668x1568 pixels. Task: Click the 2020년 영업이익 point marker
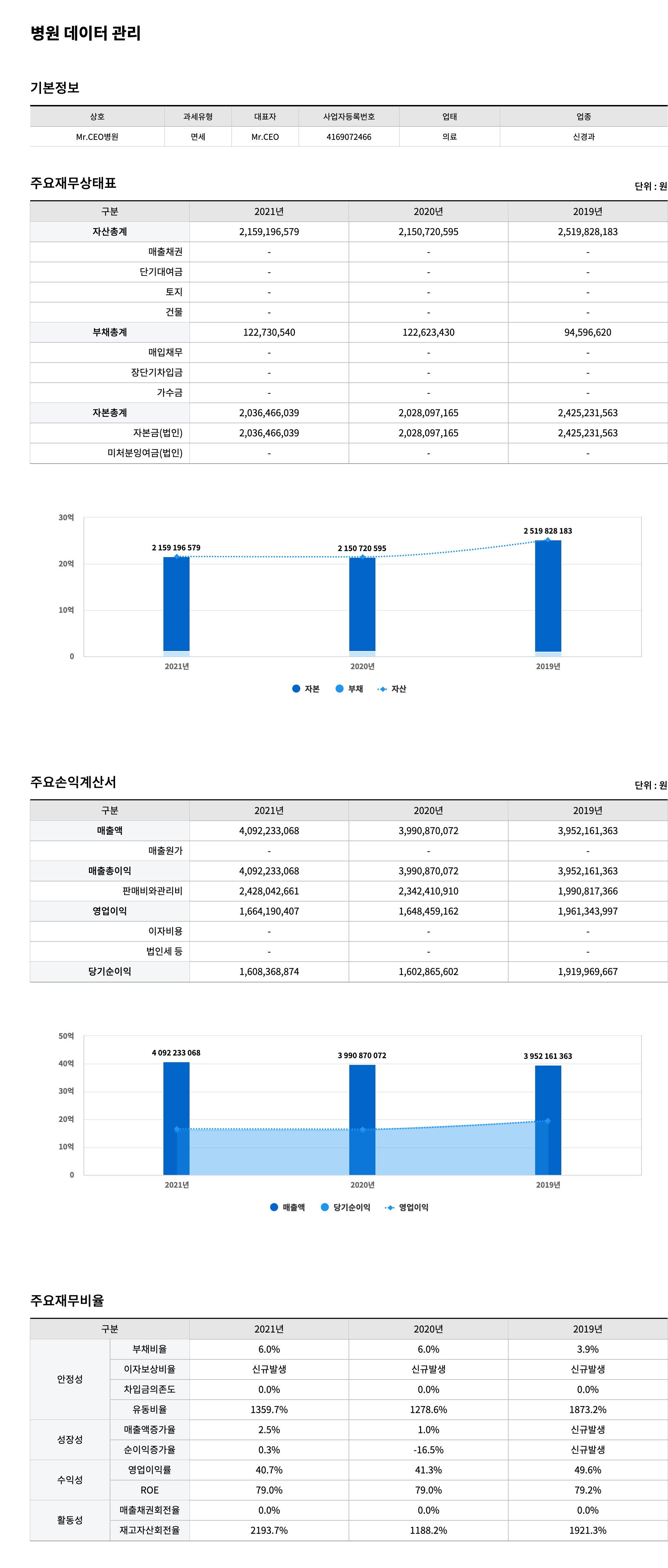(x=362, y=1130)
